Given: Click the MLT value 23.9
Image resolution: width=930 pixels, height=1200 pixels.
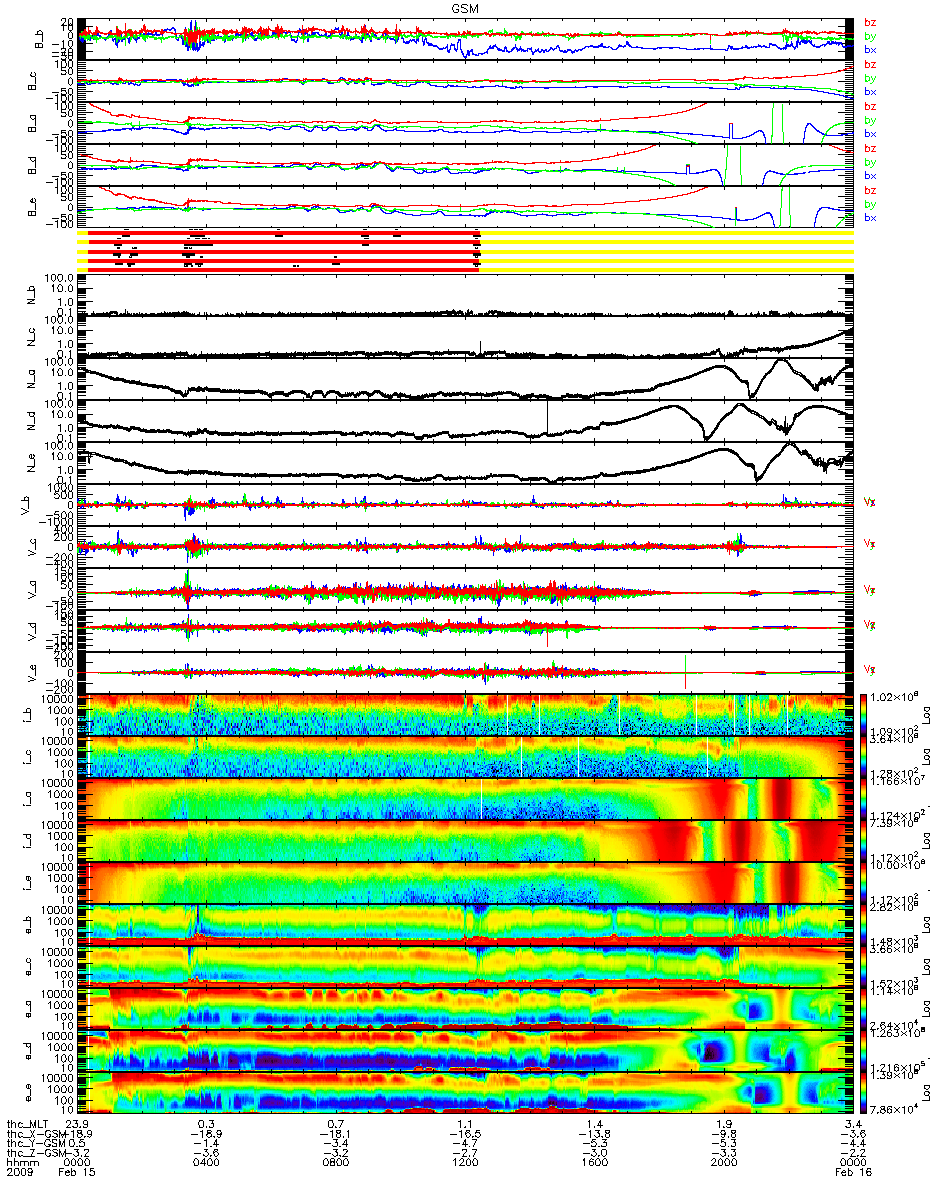Looking at the screenshot, I should [77, 1125].
